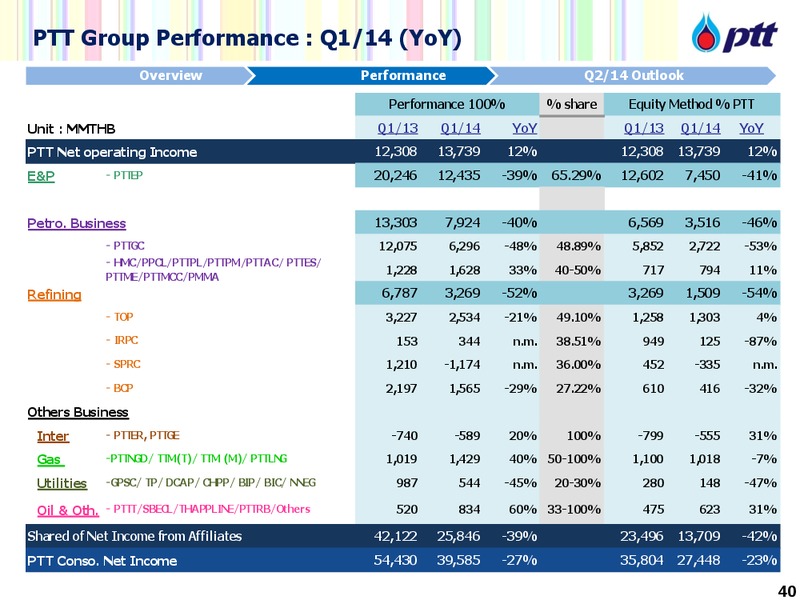The image size is (800, 600).
Task: Click Q1/13 header under Equity Method
Action: pyautogui.click(x=644, y=128)
